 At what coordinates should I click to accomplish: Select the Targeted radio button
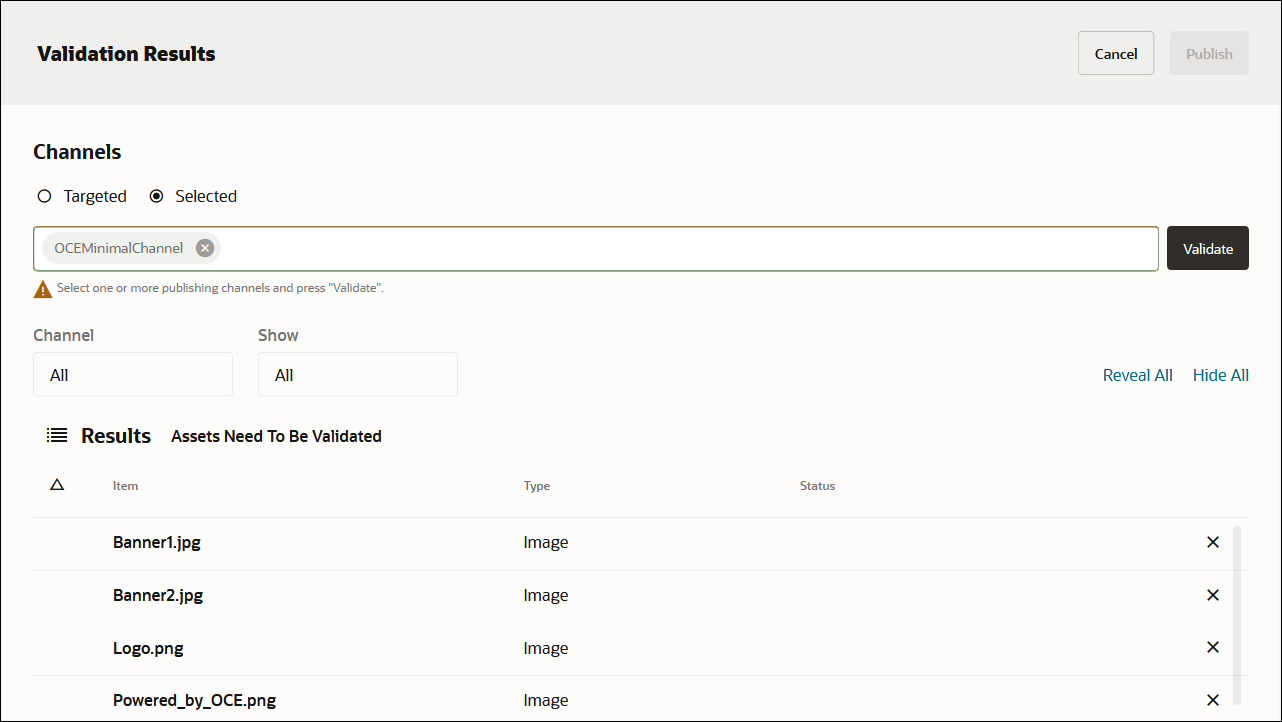(x=44, y=196)
